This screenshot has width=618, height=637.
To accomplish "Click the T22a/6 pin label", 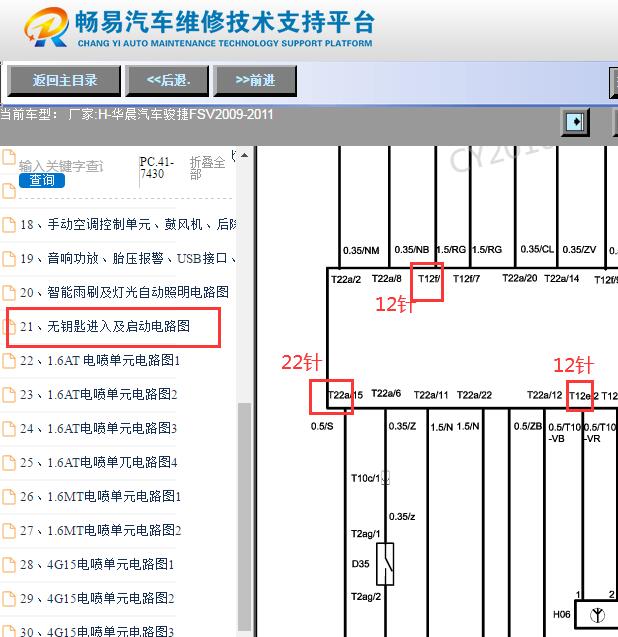I will [386, 393].
